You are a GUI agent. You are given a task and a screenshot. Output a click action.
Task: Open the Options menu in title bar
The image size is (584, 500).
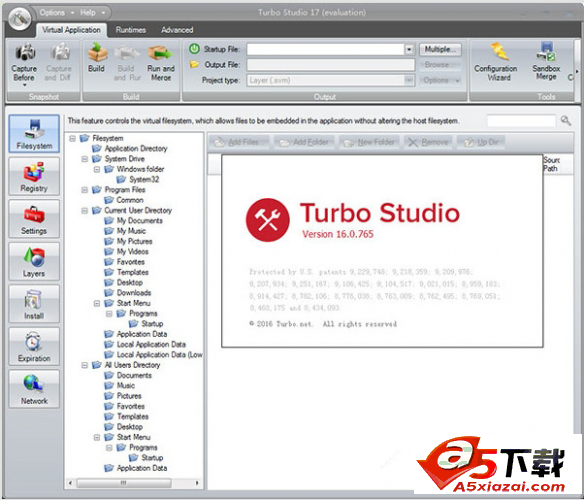(56, 13)
